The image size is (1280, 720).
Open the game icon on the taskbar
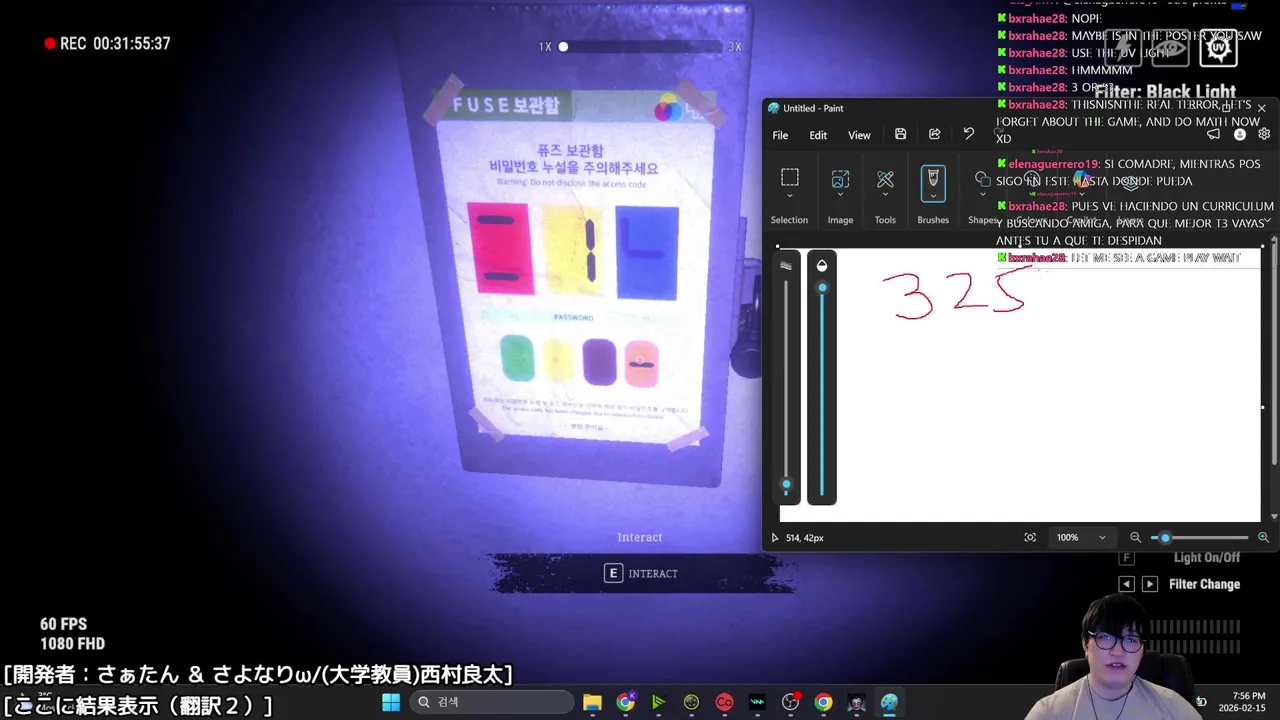pyautogui.click(x=856, y=702)
